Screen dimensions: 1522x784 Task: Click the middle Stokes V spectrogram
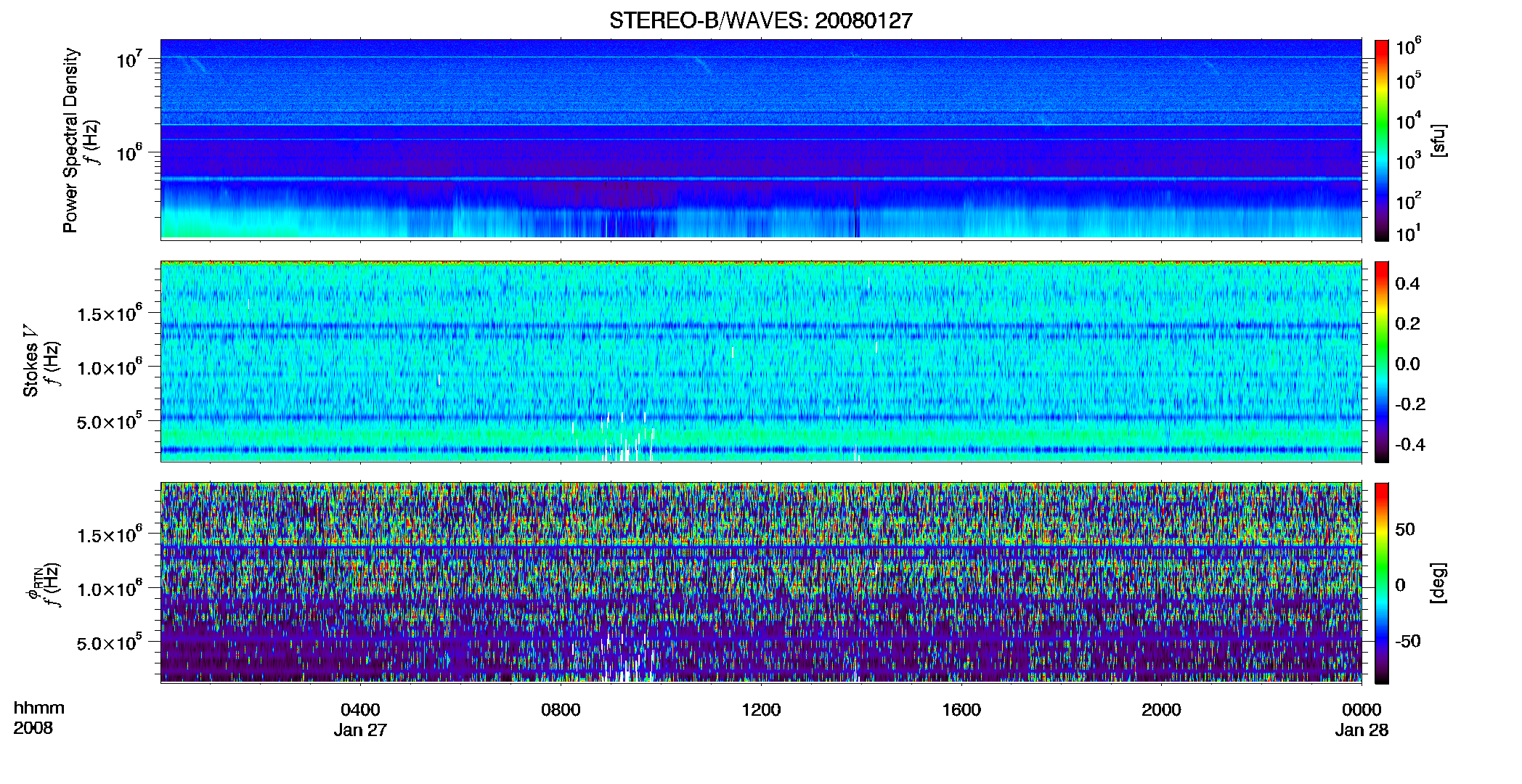tap(761, 362)
